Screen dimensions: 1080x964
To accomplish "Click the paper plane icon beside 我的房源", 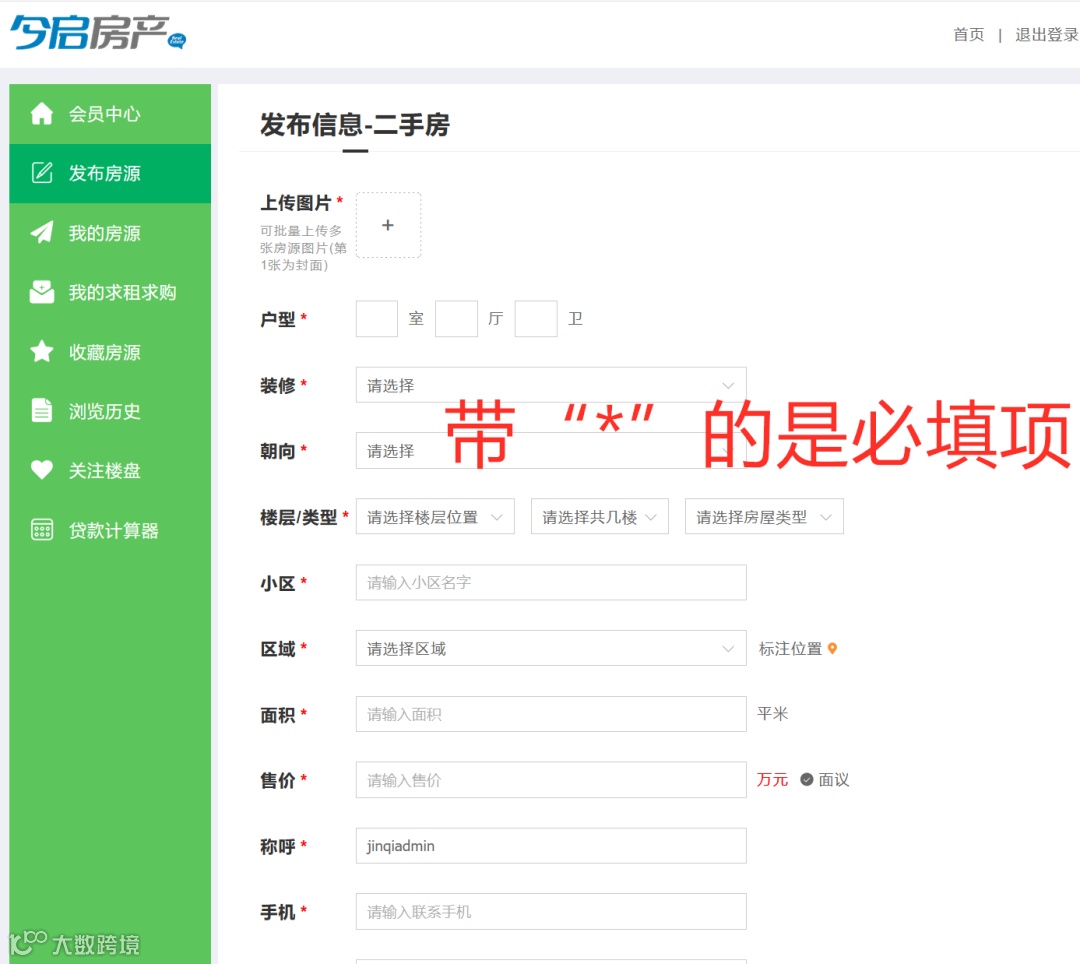I will (42, 233).
